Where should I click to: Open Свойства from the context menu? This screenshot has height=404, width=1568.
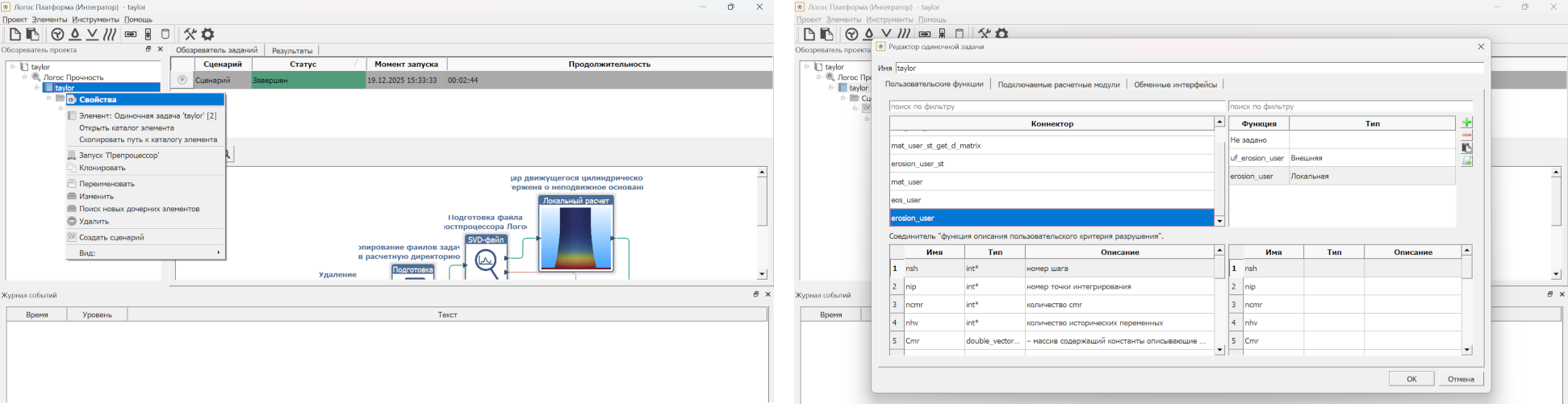tap(98, 100)
